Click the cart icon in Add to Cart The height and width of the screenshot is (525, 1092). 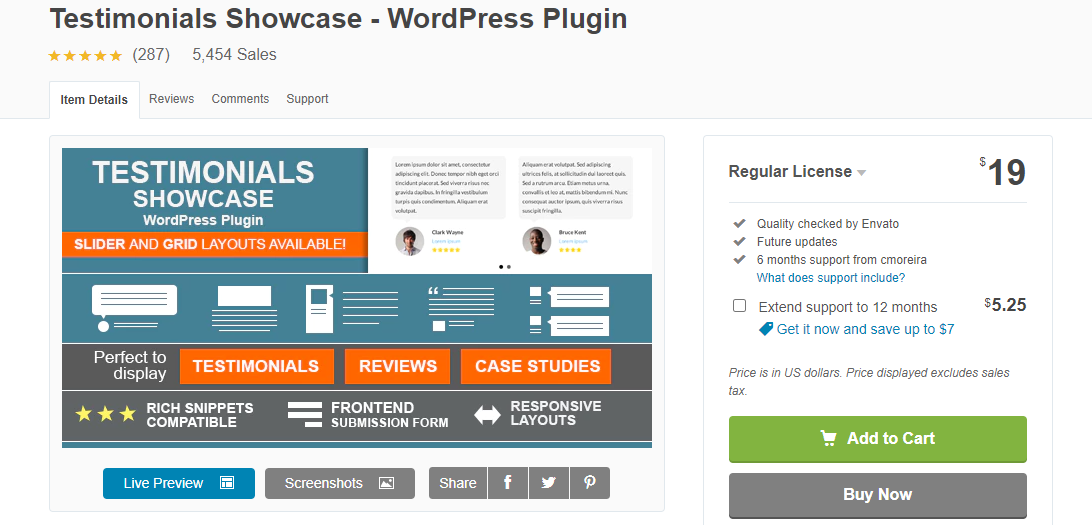point(828,439)
